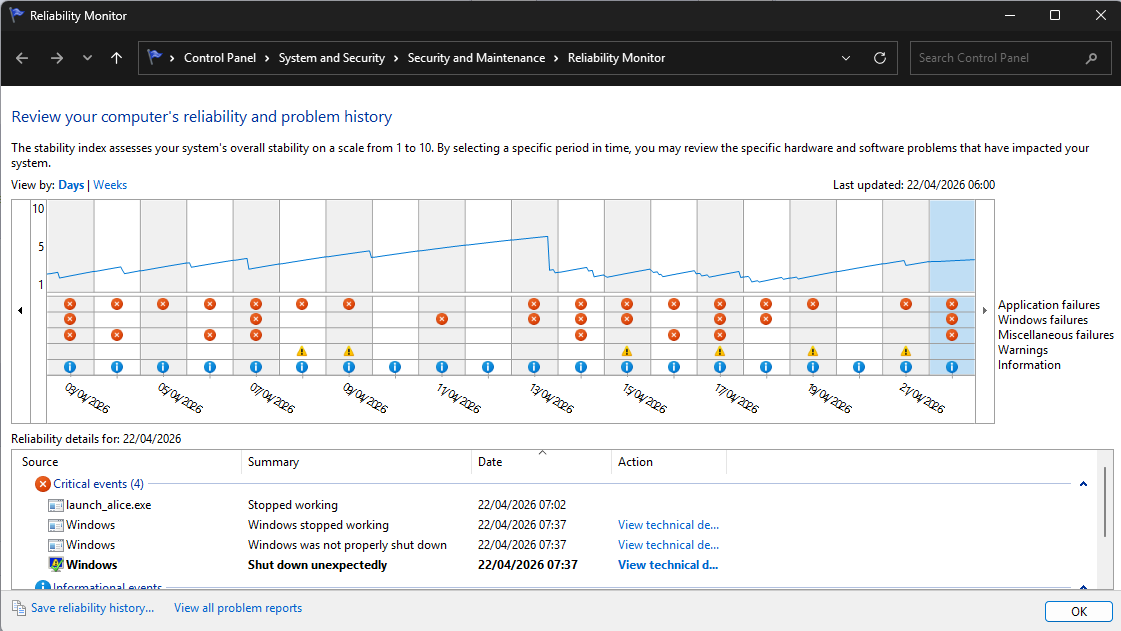Screen dimensions: 1121x631
Task: Go back using the Back arrow
Action: point(22,58)
